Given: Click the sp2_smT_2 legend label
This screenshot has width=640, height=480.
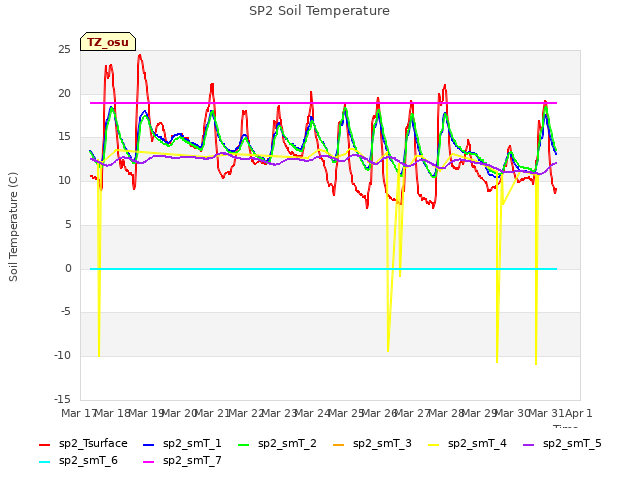Looking at the screenshot, I should (287, 443).
